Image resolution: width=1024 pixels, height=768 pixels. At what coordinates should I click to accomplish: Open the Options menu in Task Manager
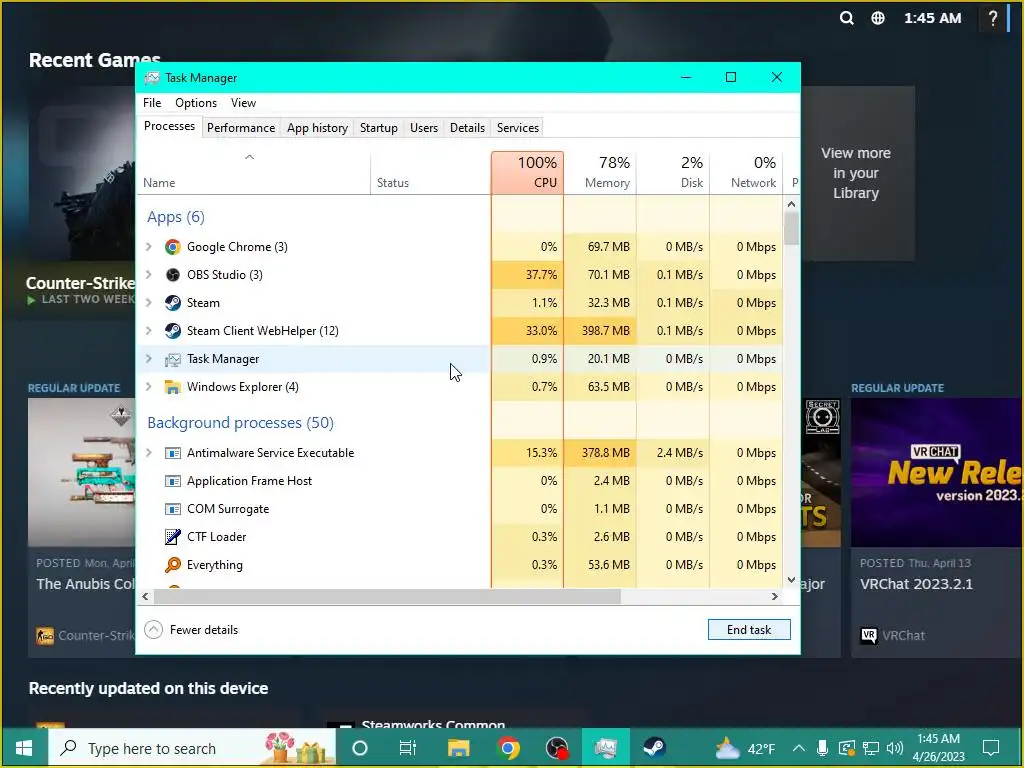[x=196, y=103]
